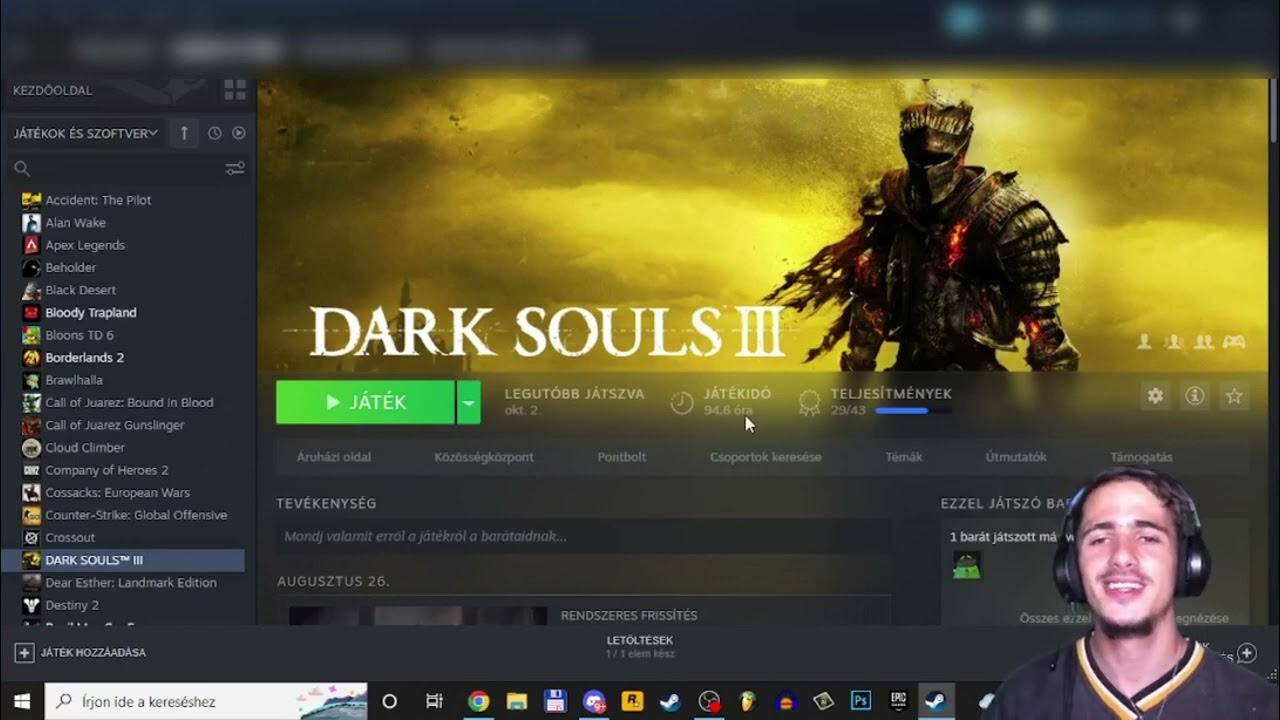Screen dimensions: 1280x720
Task: Toggle Dark Souls III favorite star
Action: pyautogui.click(x=1234, y=396)
